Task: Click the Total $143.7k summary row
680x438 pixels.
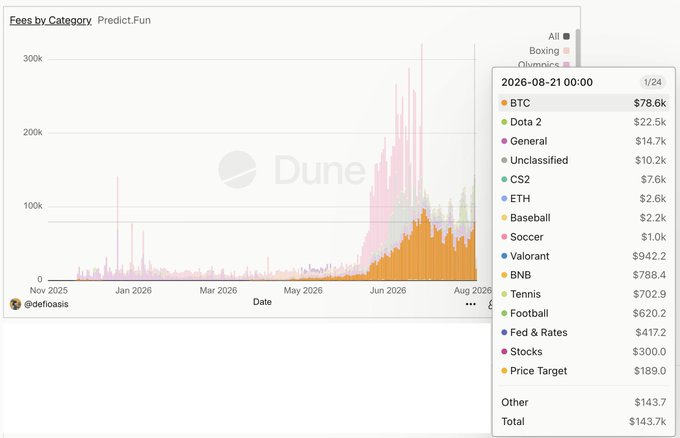Action: pyautogui.click(x=583, y=422)
